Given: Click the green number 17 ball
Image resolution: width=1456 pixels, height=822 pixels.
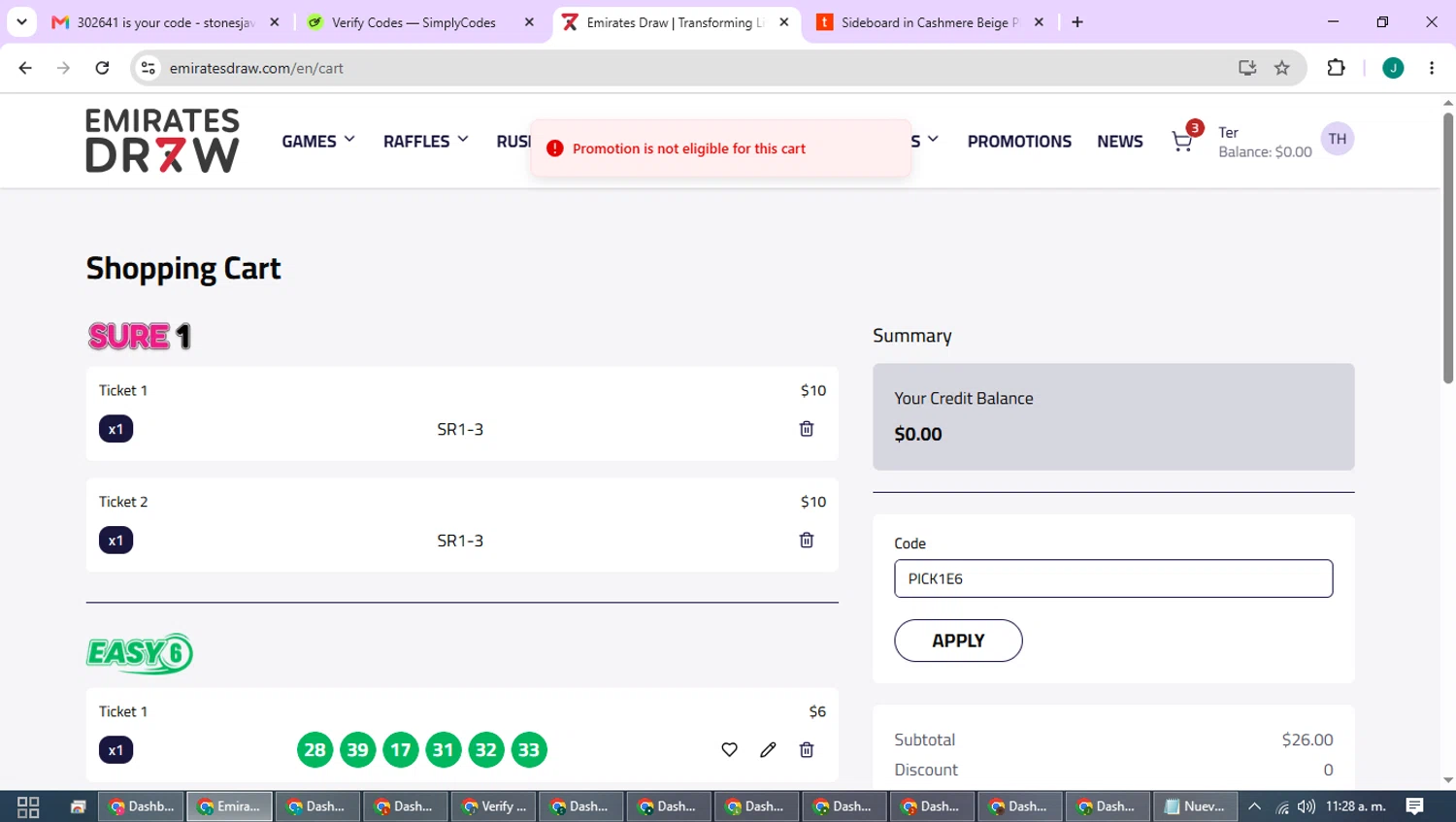Looking at the screenshot, I should click(400, 750).
